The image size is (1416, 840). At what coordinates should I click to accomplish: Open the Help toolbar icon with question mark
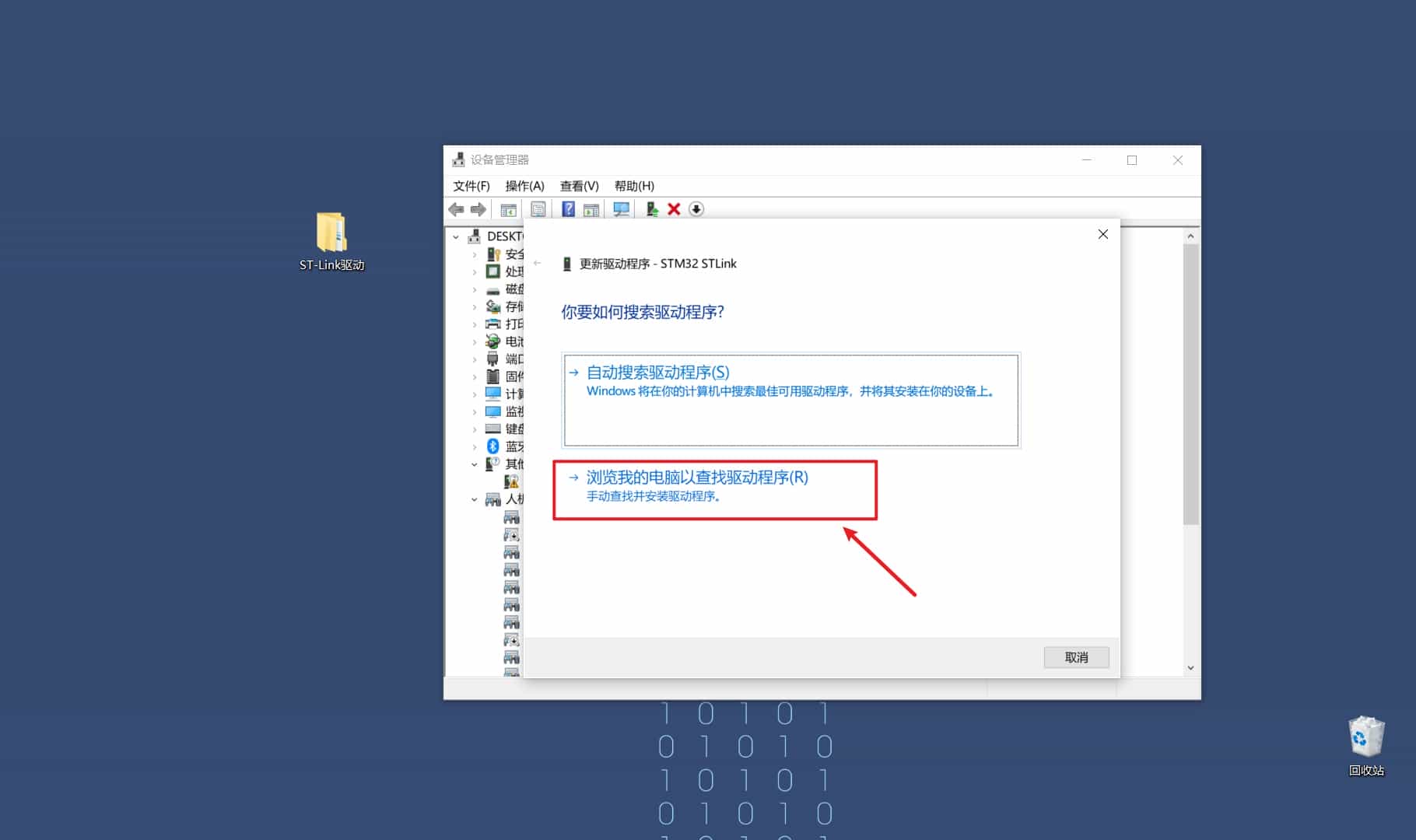568,209
